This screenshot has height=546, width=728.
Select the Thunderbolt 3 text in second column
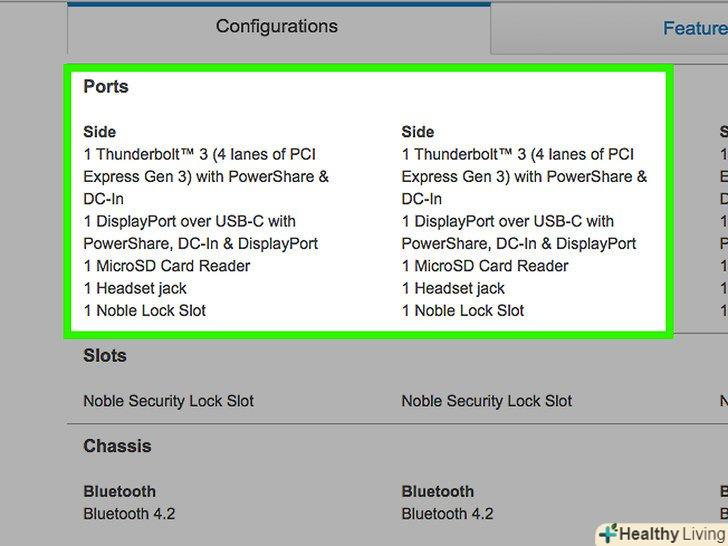(x=518, y=155)
